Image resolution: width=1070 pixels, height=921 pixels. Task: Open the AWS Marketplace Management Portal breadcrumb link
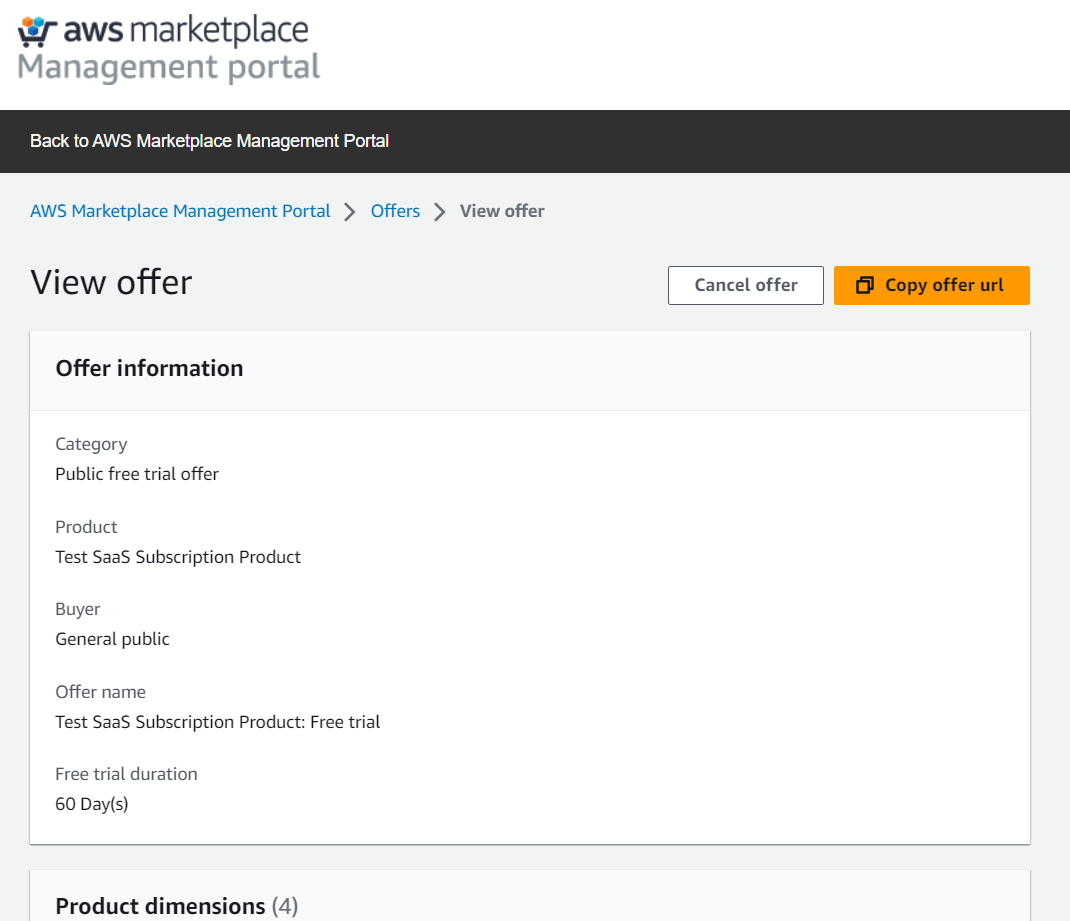pos(180,211)
